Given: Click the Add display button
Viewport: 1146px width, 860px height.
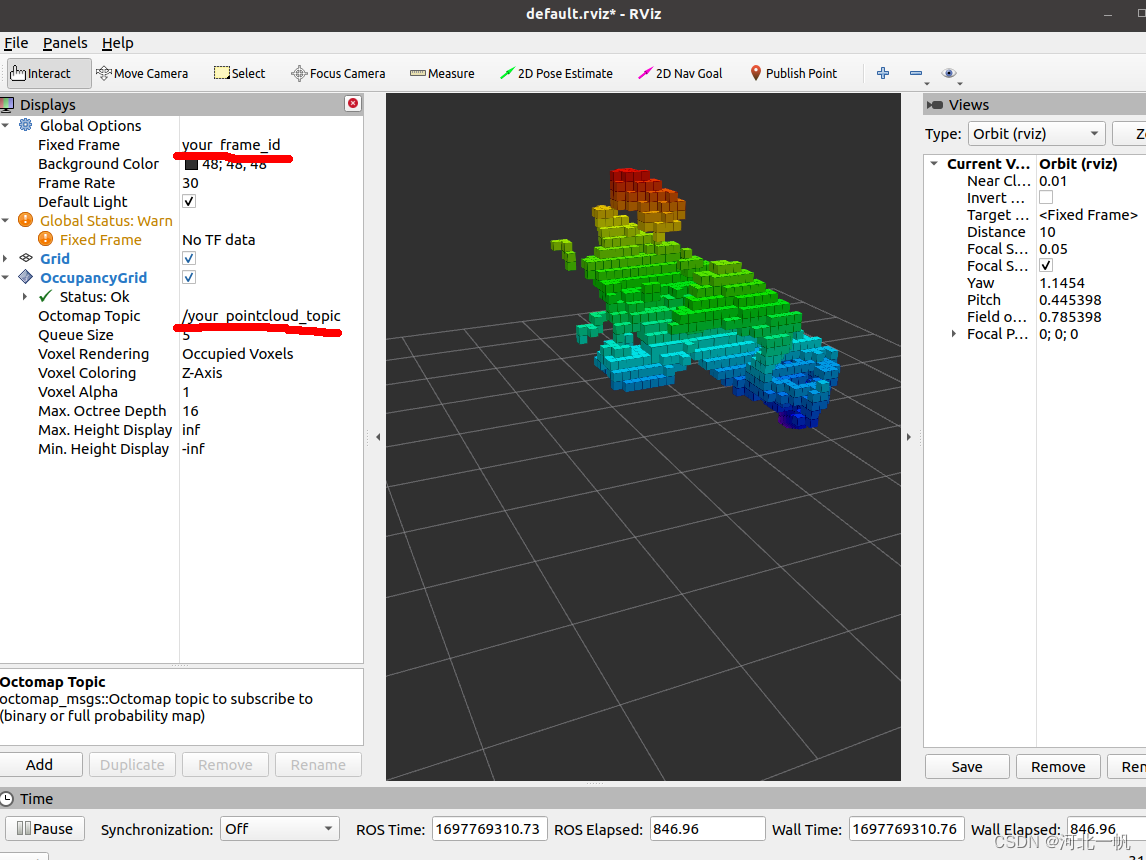Looking at the screenshot, I should (x=40, y=765).
